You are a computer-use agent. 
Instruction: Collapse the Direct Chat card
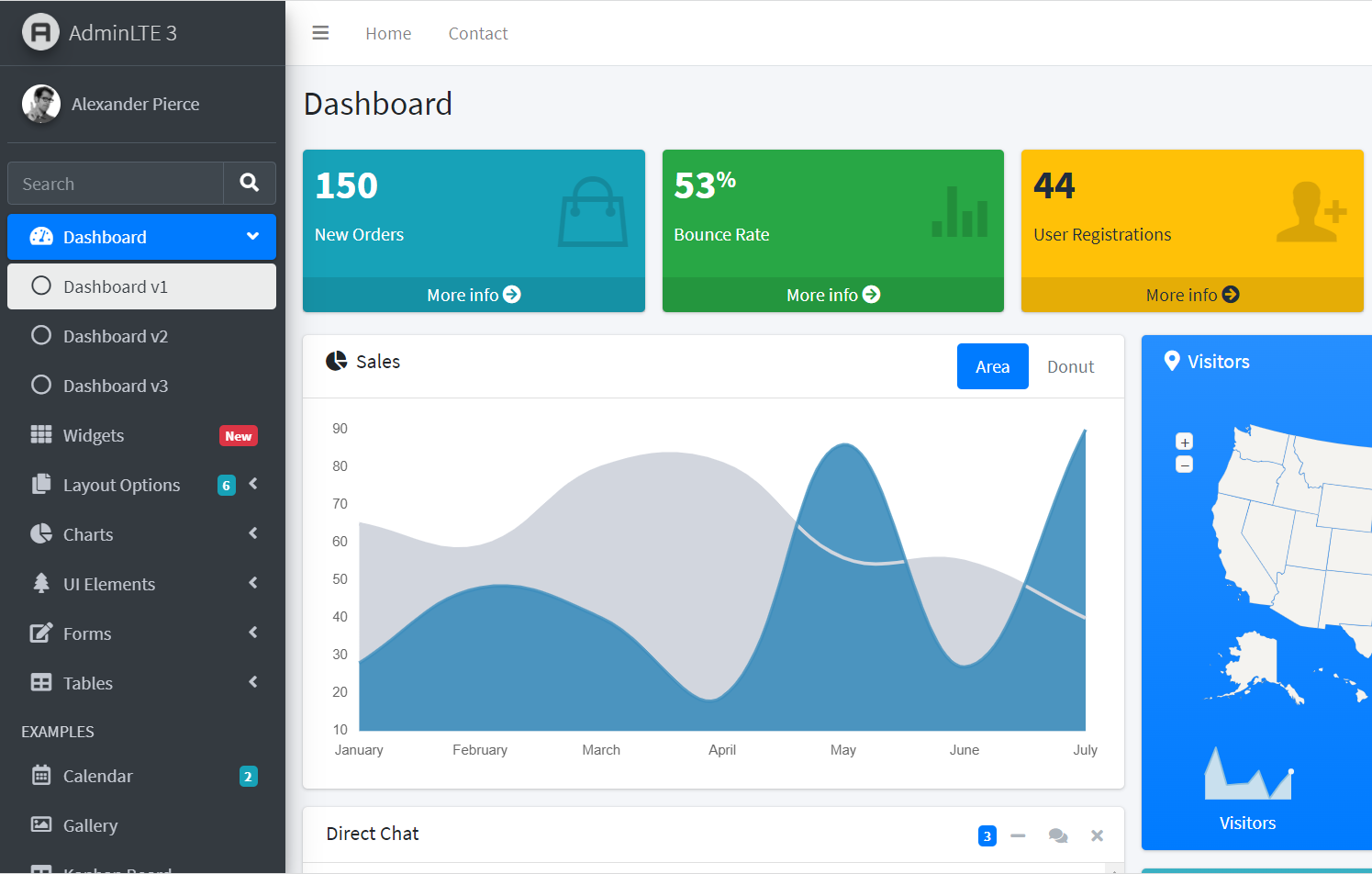pyautogui.click(x=1018, y=835)
